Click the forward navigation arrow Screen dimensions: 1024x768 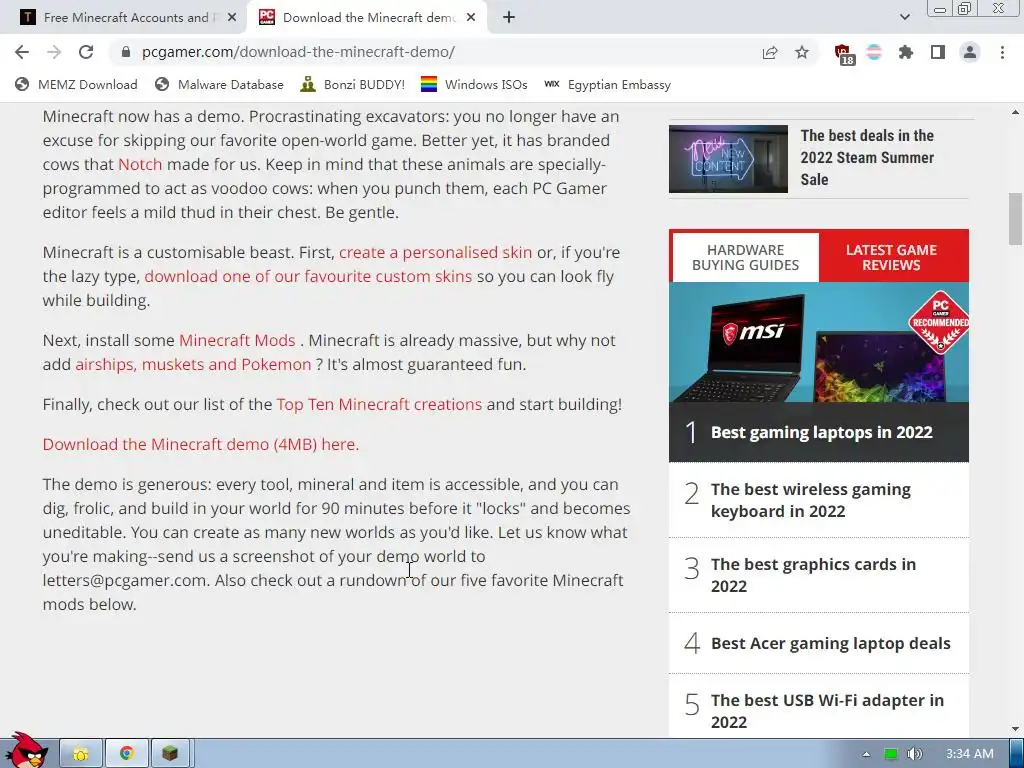coord(54,52)
